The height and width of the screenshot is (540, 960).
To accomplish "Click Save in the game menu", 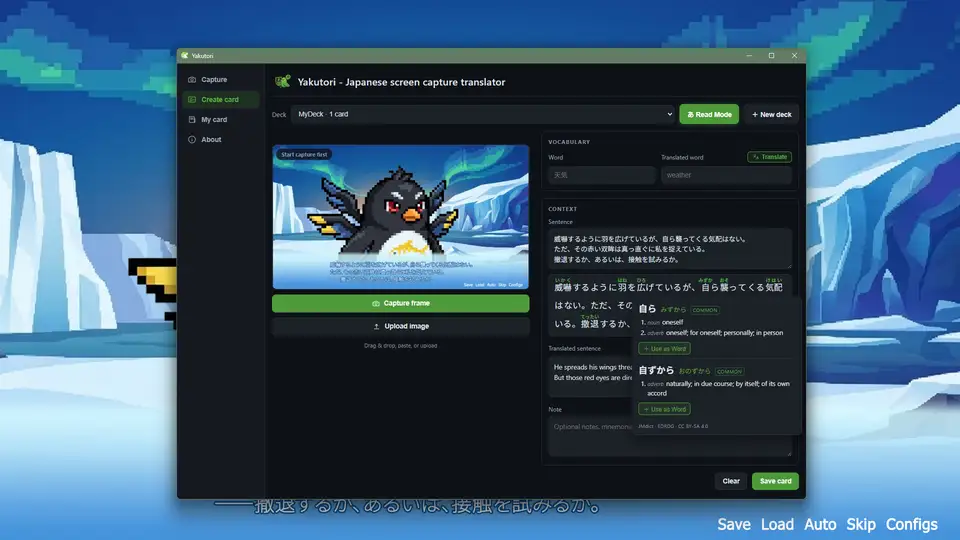I will [733, 525].
